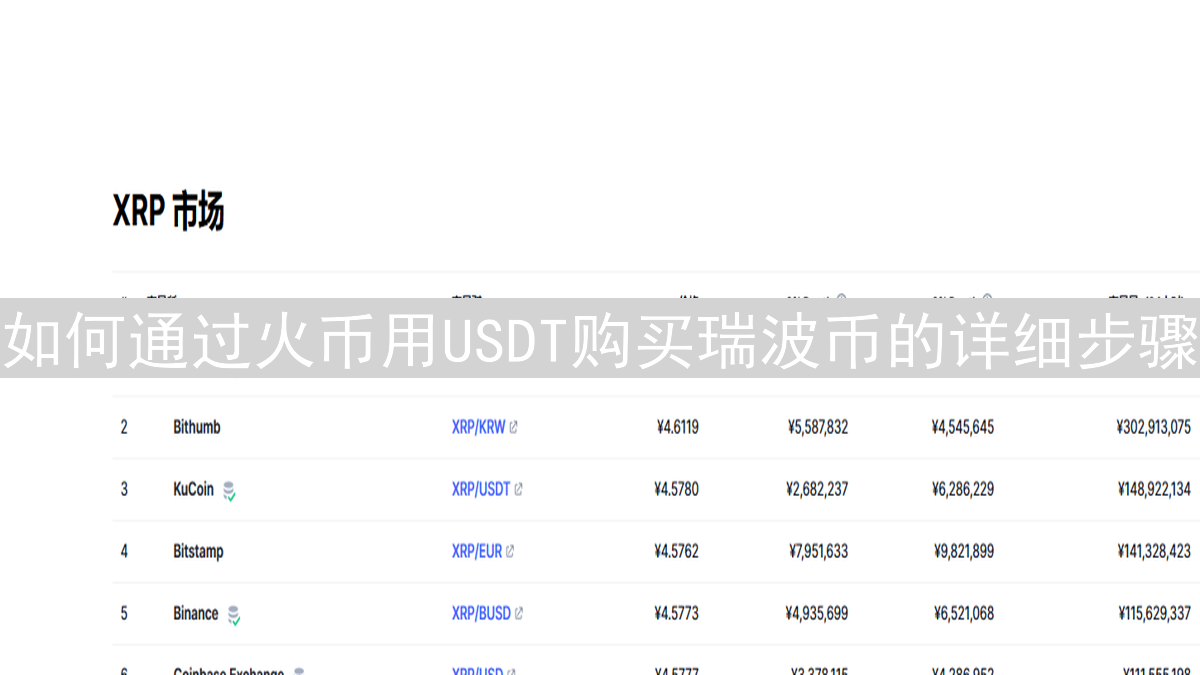The height and width of the screenshot is (675, 1200).
Task: Open the XRP/KRW trading pair link
Action: point(478,427)
